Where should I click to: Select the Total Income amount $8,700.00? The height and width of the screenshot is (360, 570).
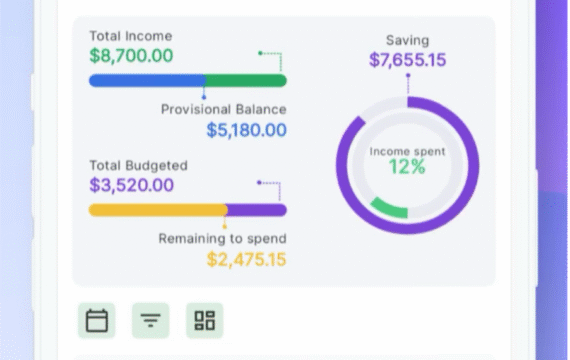[x=131, y=56]
